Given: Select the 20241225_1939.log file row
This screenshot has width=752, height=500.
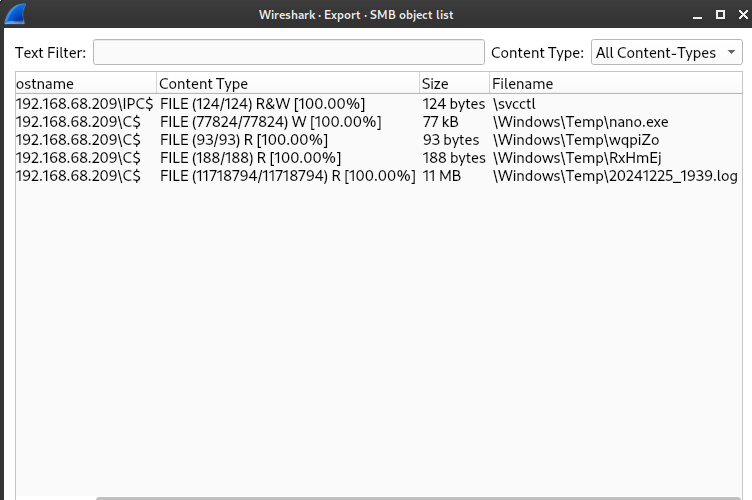Looking at the screenshot, I should click(x=614, y=176).
